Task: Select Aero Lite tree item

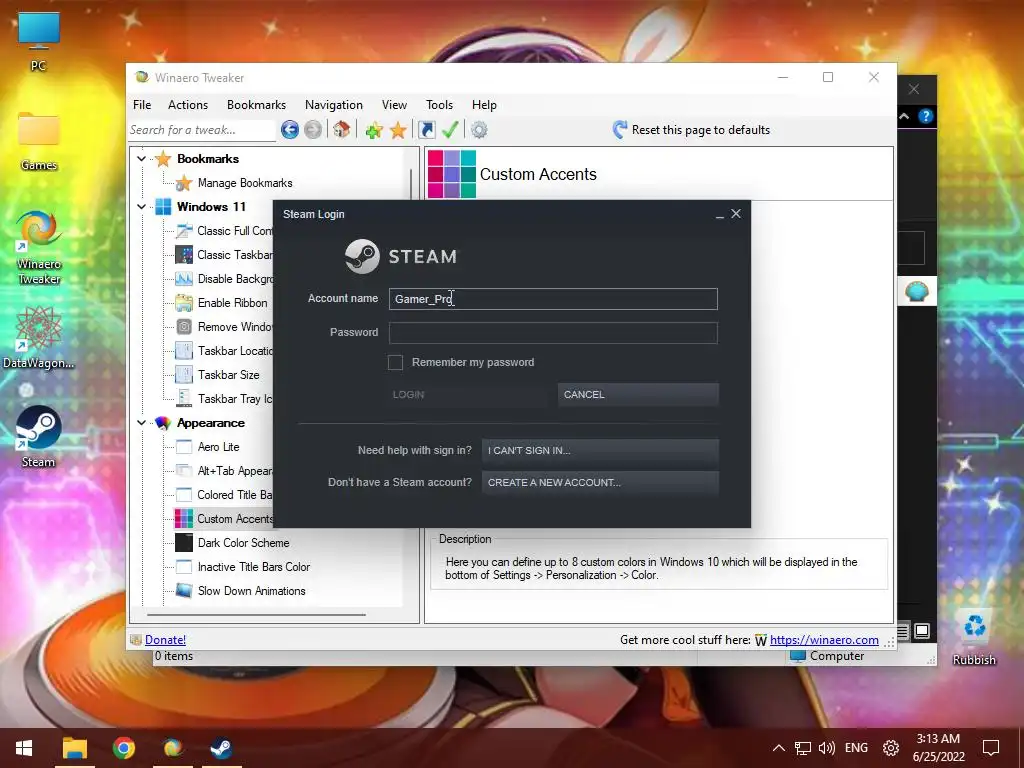Action: tap(218, 447)
